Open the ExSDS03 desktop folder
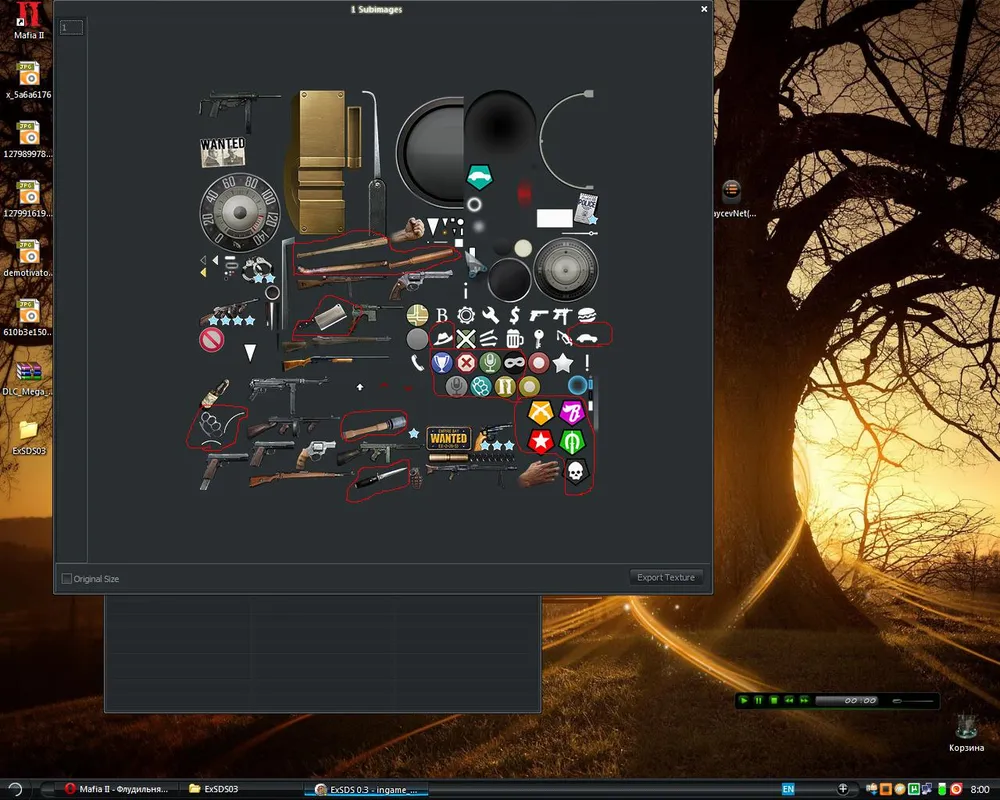1000x800 pixels. [28, 430]
